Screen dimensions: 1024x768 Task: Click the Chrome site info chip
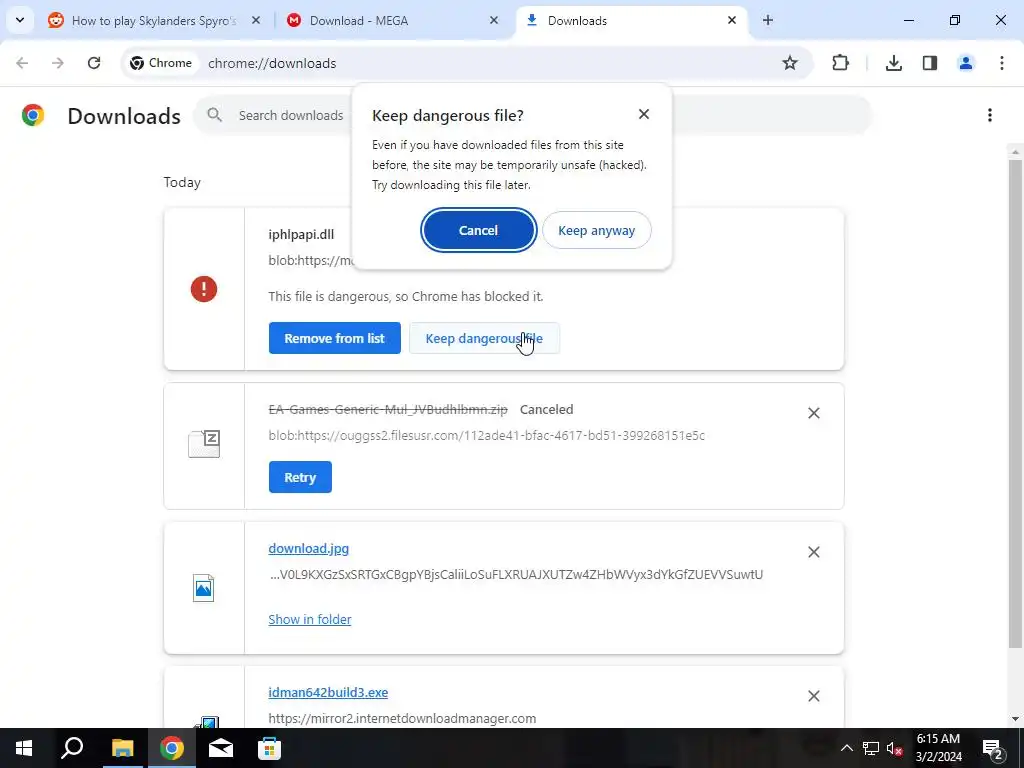pyautogui.click(x=161, y=63)
